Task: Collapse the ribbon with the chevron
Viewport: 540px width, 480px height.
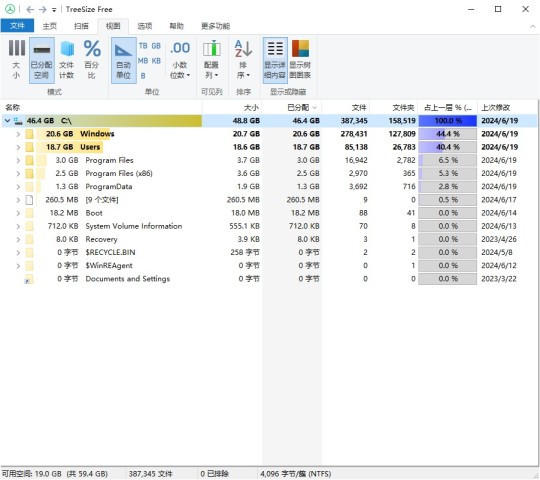Action: tap(532, 26)
